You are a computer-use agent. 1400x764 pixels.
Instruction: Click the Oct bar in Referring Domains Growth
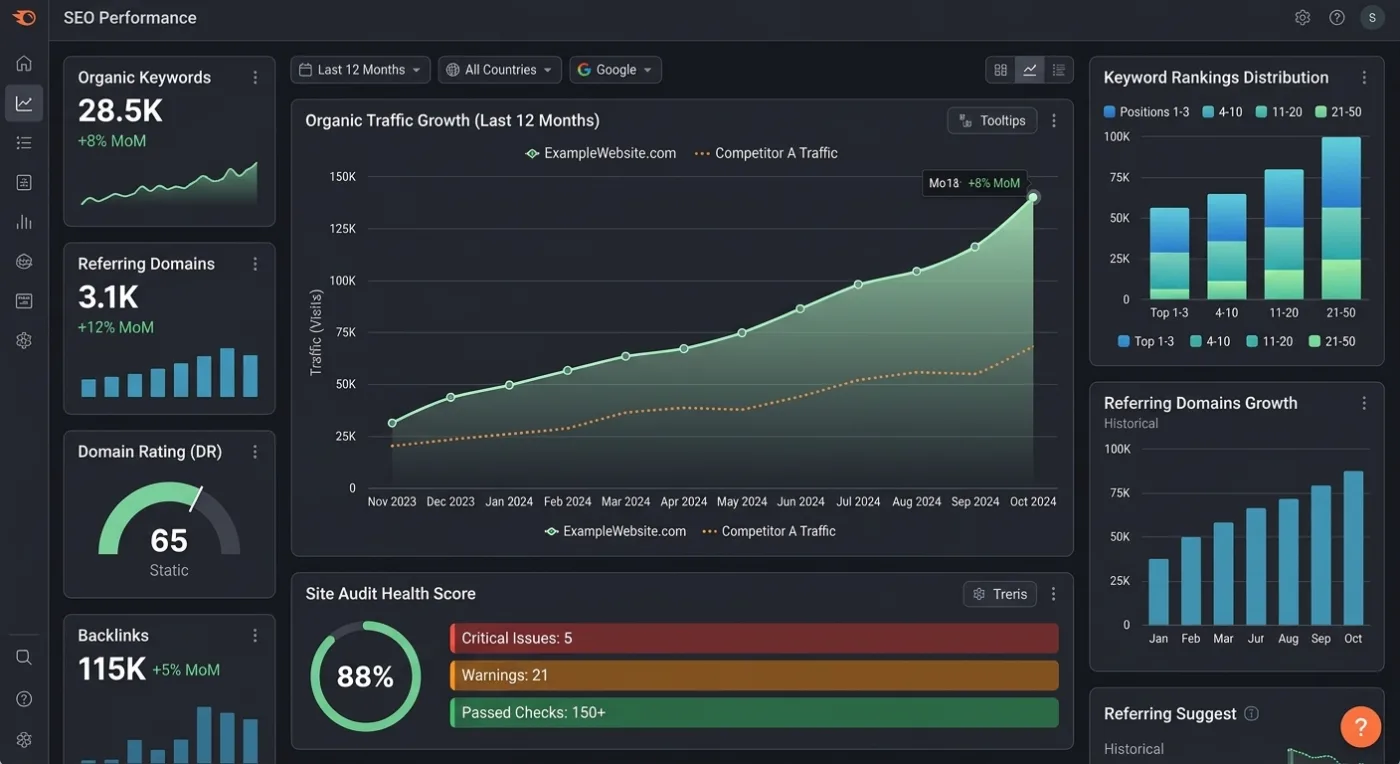click(1353, 548)
